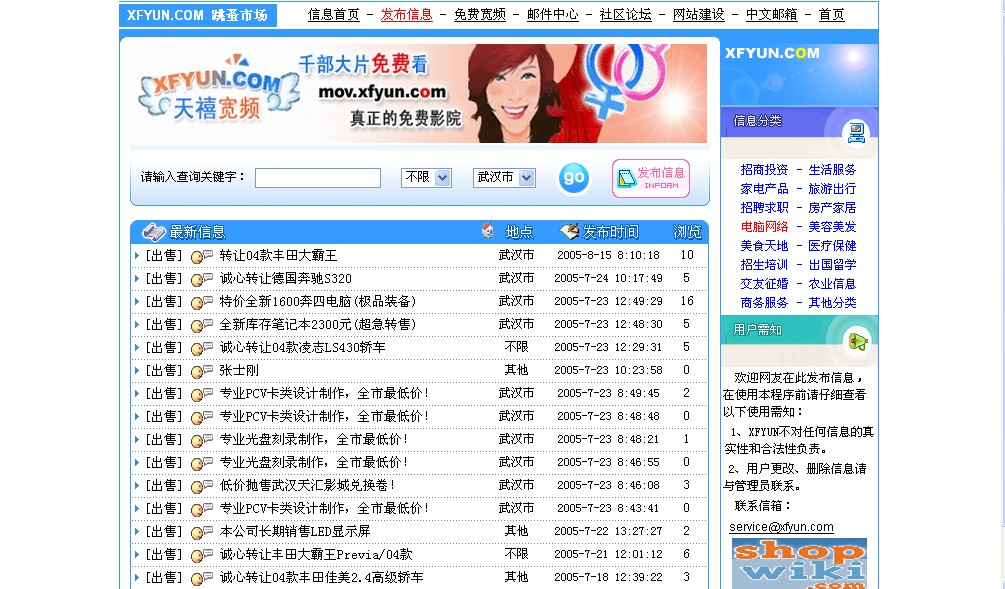This screenshot has width=1005, height=589.
Task: Open listing 诚心转让德国奔驰S320
Action: click(x=286, y=278)
